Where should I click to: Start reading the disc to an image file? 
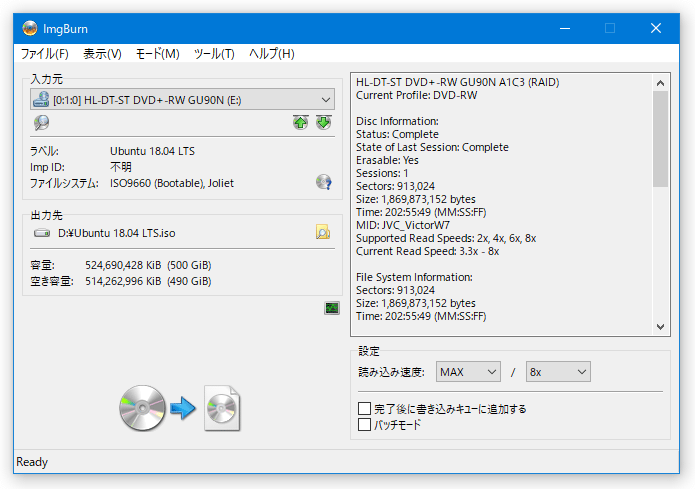coord(180,408)
